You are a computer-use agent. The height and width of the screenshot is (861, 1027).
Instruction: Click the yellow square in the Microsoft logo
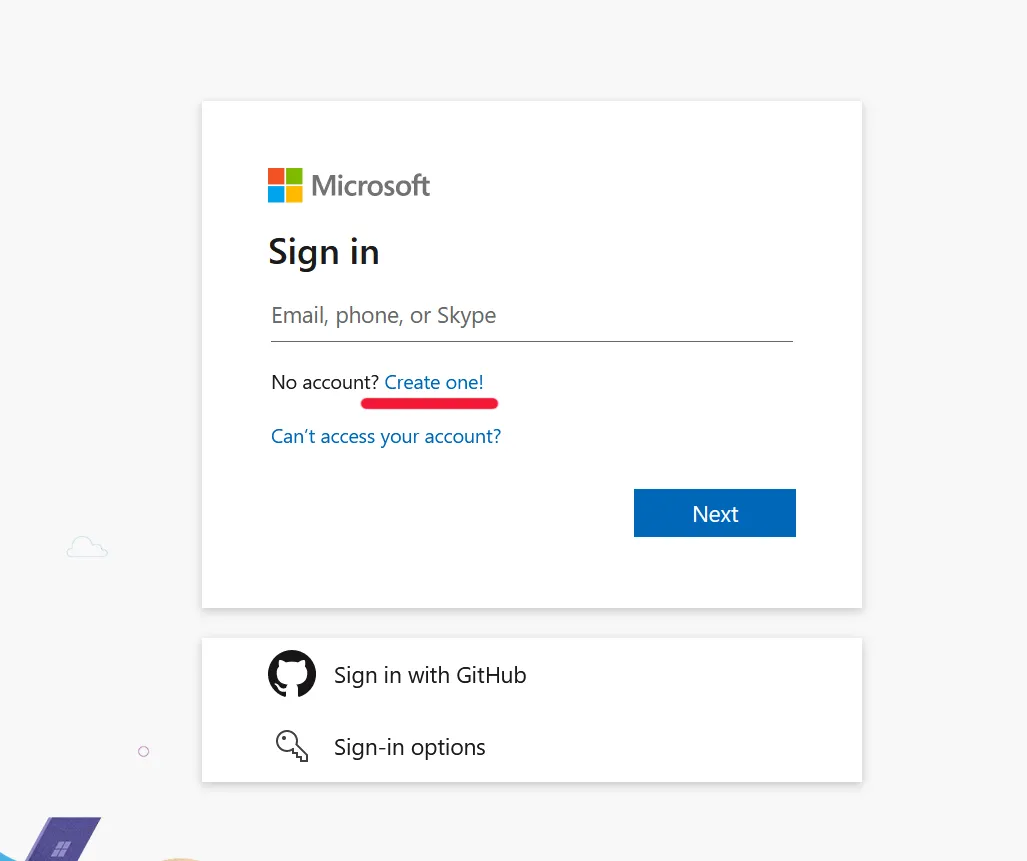[x=292, y=193]
